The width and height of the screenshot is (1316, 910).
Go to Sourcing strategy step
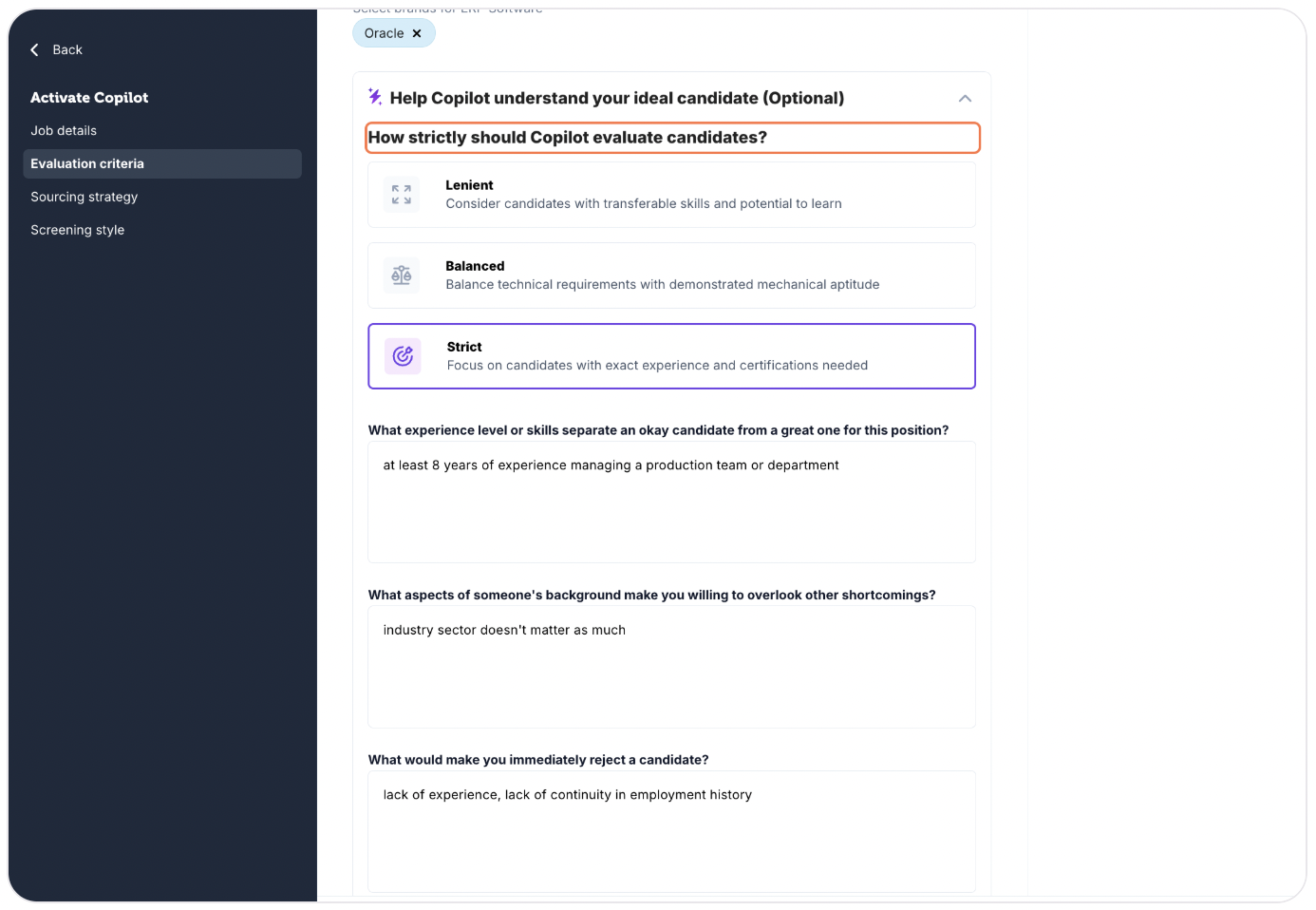(x=85, y=197)
